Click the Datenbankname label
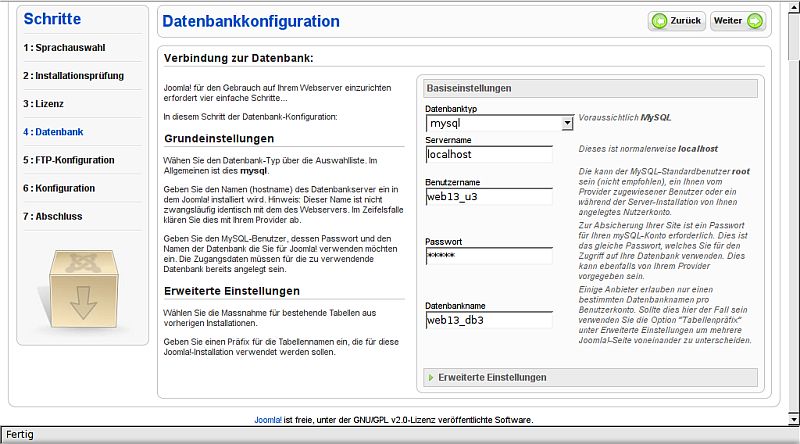 [x=455, y=306]
